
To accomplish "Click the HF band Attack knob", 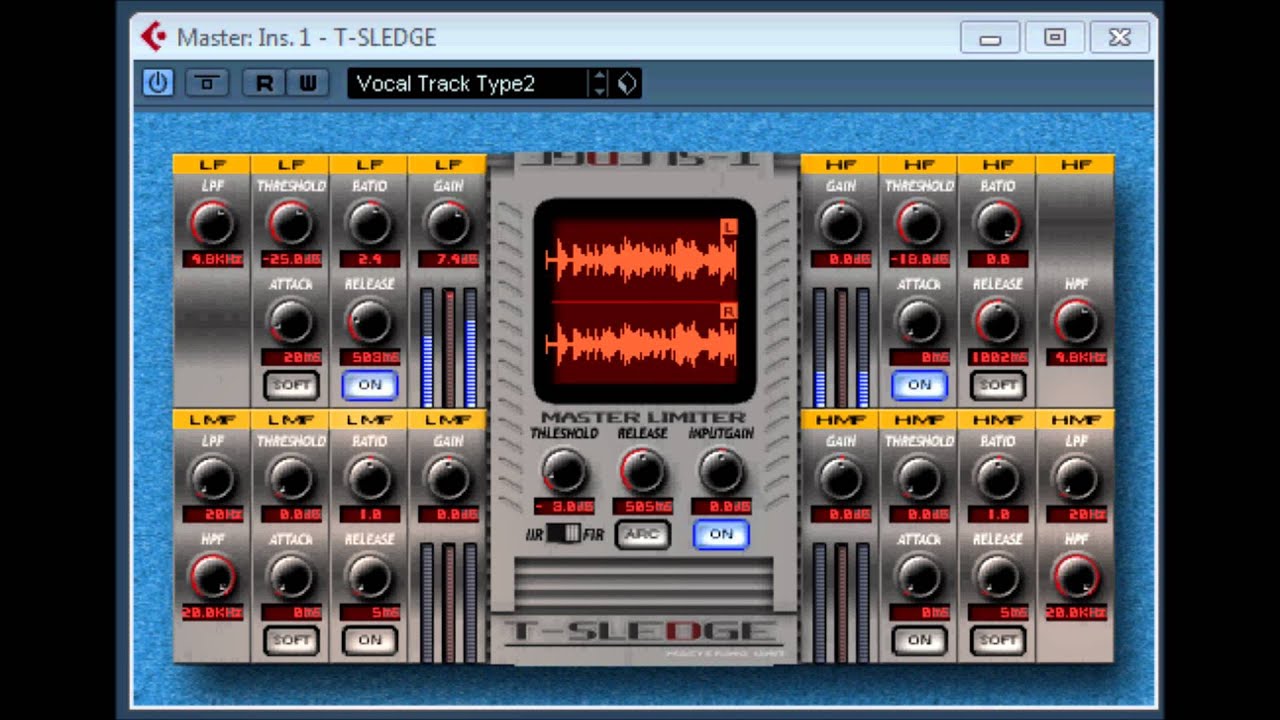I will (x=919, y=321).
